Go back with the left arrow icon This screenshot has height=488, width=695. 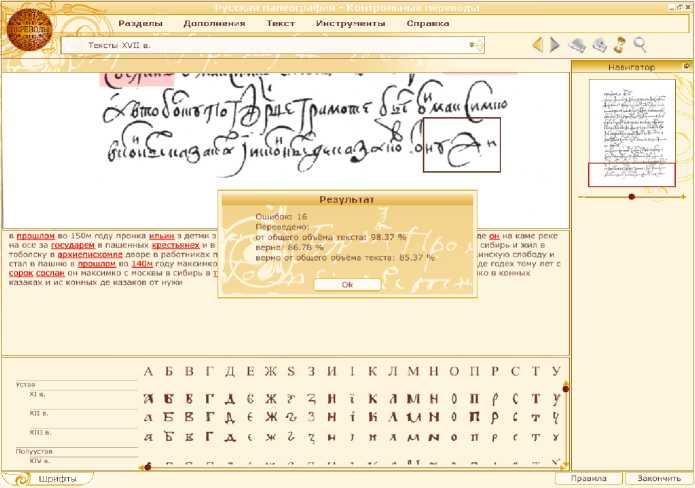click(538, 45)
